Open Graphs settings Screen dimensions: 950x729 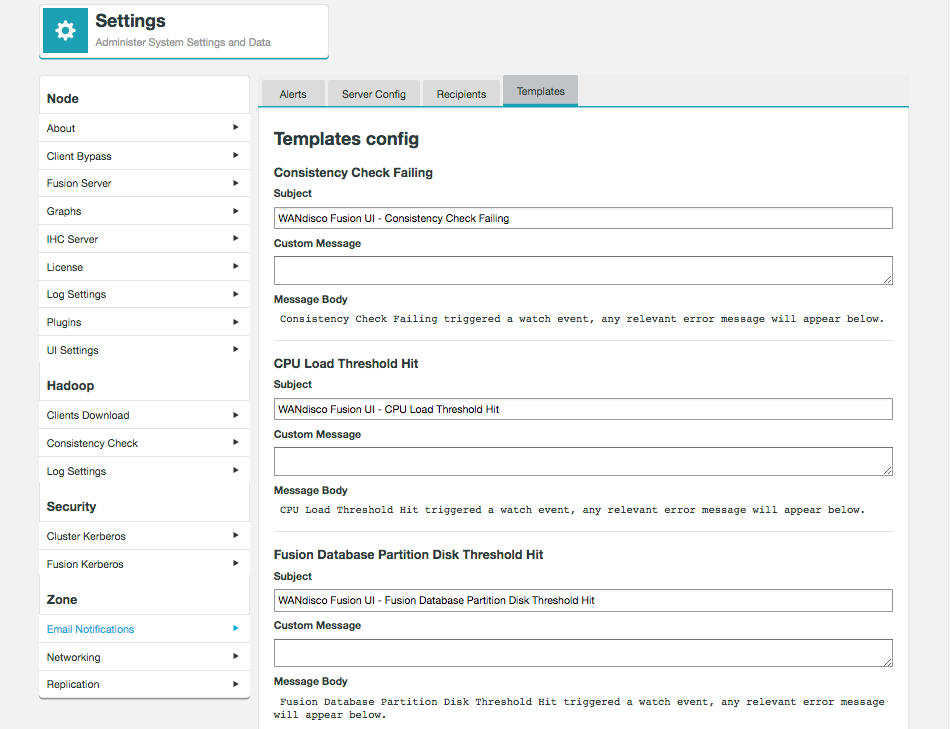pos(144,211)
